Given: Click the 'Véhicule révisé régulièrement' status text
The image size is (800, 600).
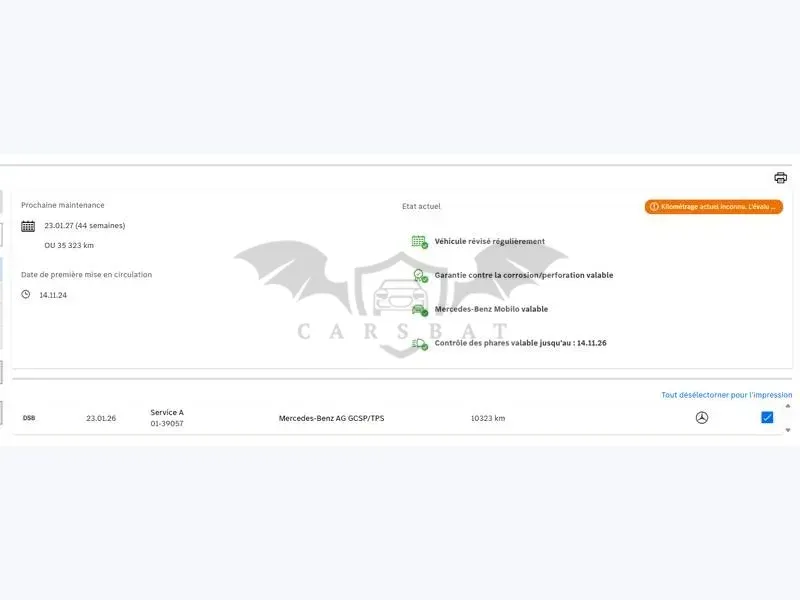Looking at the screenshot, I should [x=490, y=241].
